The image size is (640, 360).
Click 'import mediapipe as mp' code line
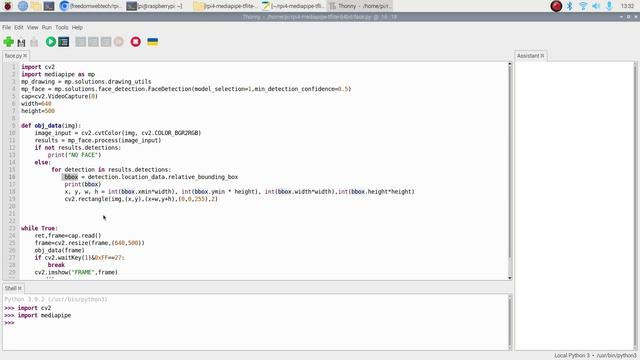click(58, 74)
